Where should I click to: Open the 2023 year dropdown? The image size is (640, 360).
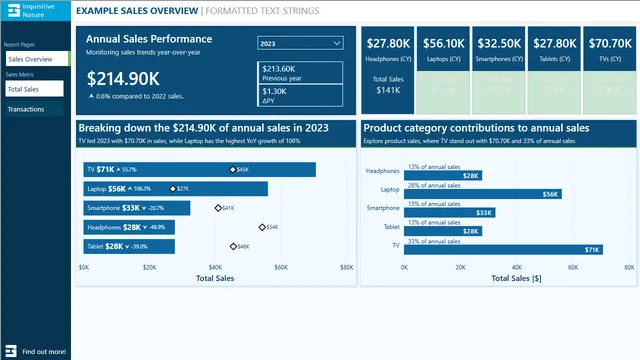[x=300, y=43]
